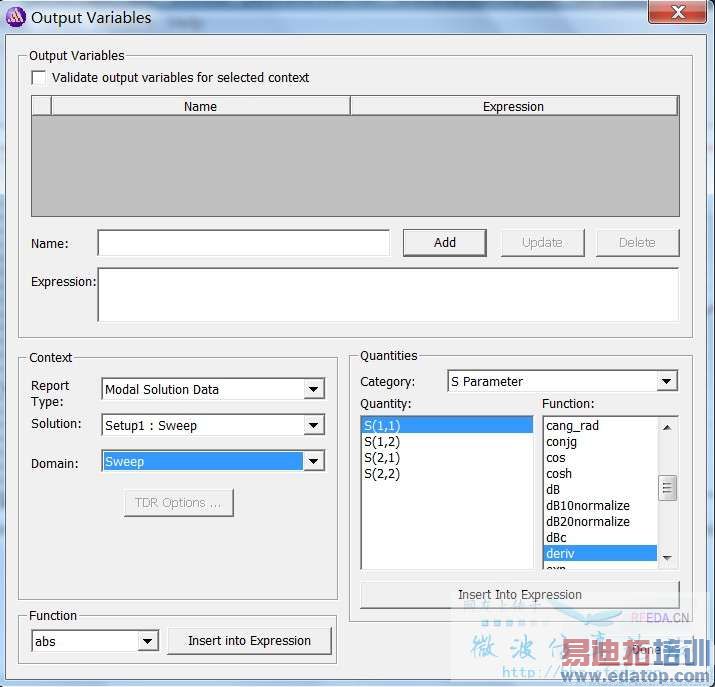715x687 pixels.
Task: Focus the Expression text area
Action: point(388,295)
